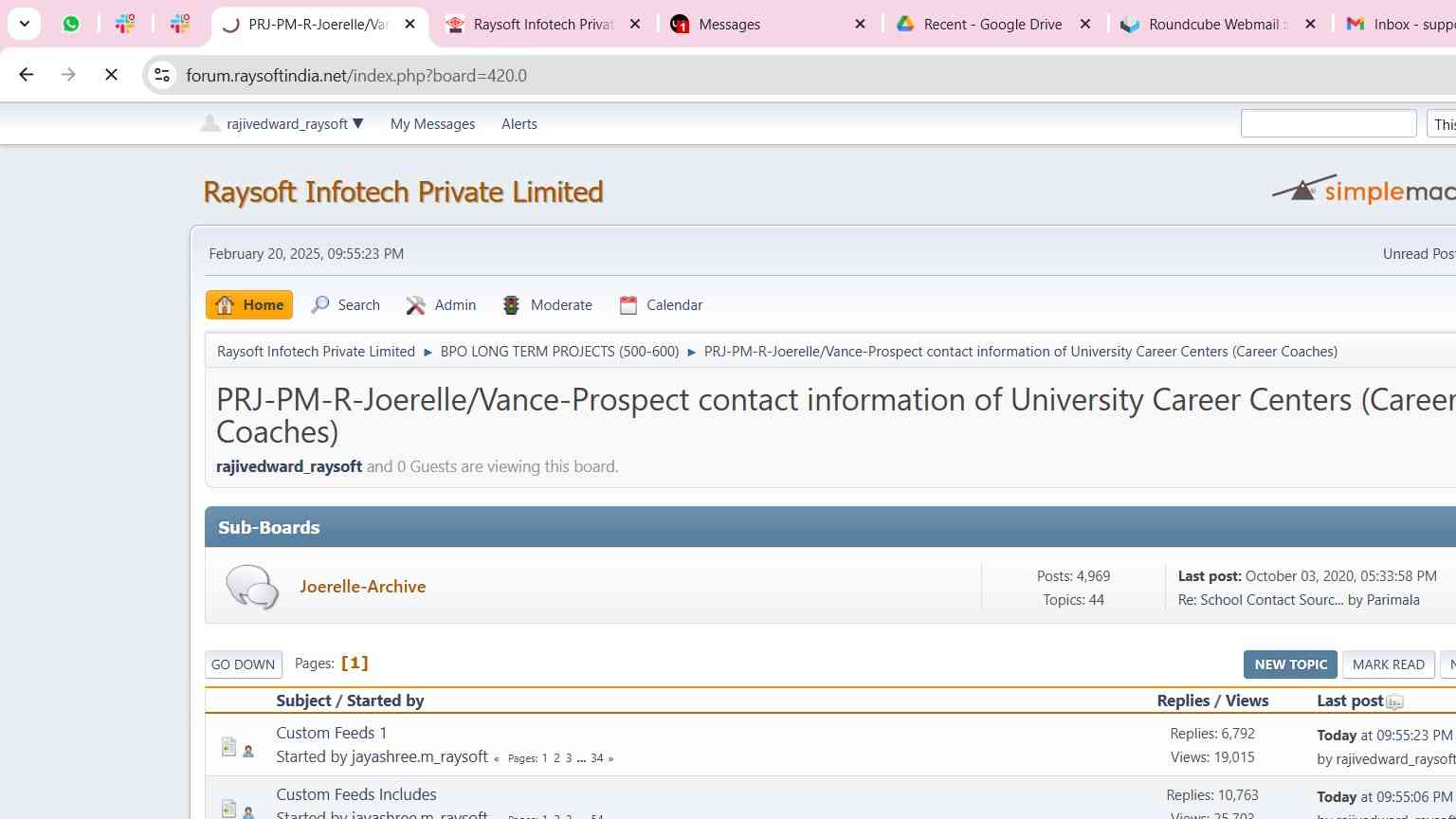
Task: Sort by Replies column
Action: (x=1183, y=701)
